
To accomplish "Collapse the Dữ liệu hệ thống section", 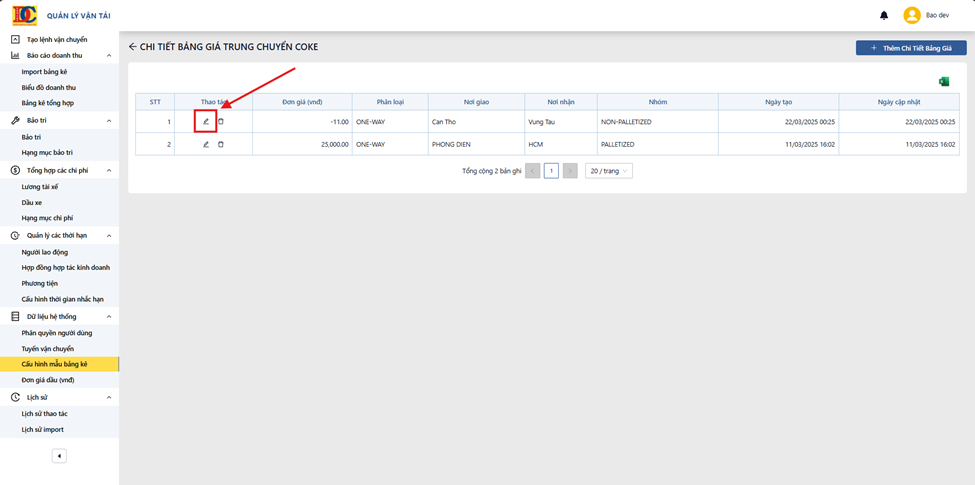I will point(109,316).
